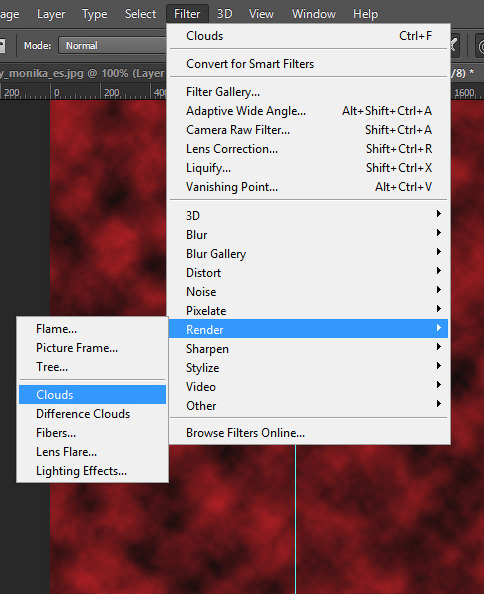The image size is (484, 594).
Task: Open the 3D menu in menu bar
Action: (224, 14)
